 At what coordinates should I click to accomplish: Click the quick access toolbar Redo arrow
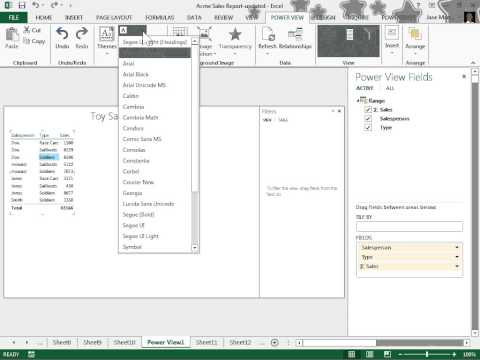click(x=54, y=6)
